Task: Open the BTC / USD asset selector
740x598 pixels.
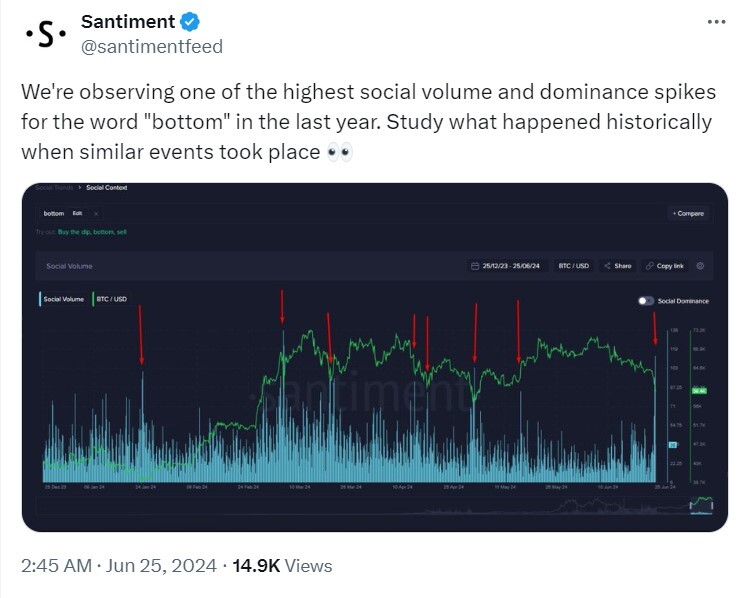Action: coord(573,266)
